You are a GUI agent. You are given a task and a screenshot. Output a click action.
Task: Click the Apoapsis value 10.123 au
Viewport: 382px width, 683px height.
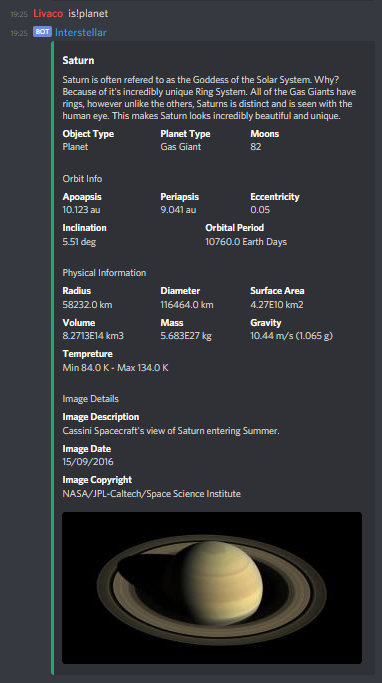[81, 210]
